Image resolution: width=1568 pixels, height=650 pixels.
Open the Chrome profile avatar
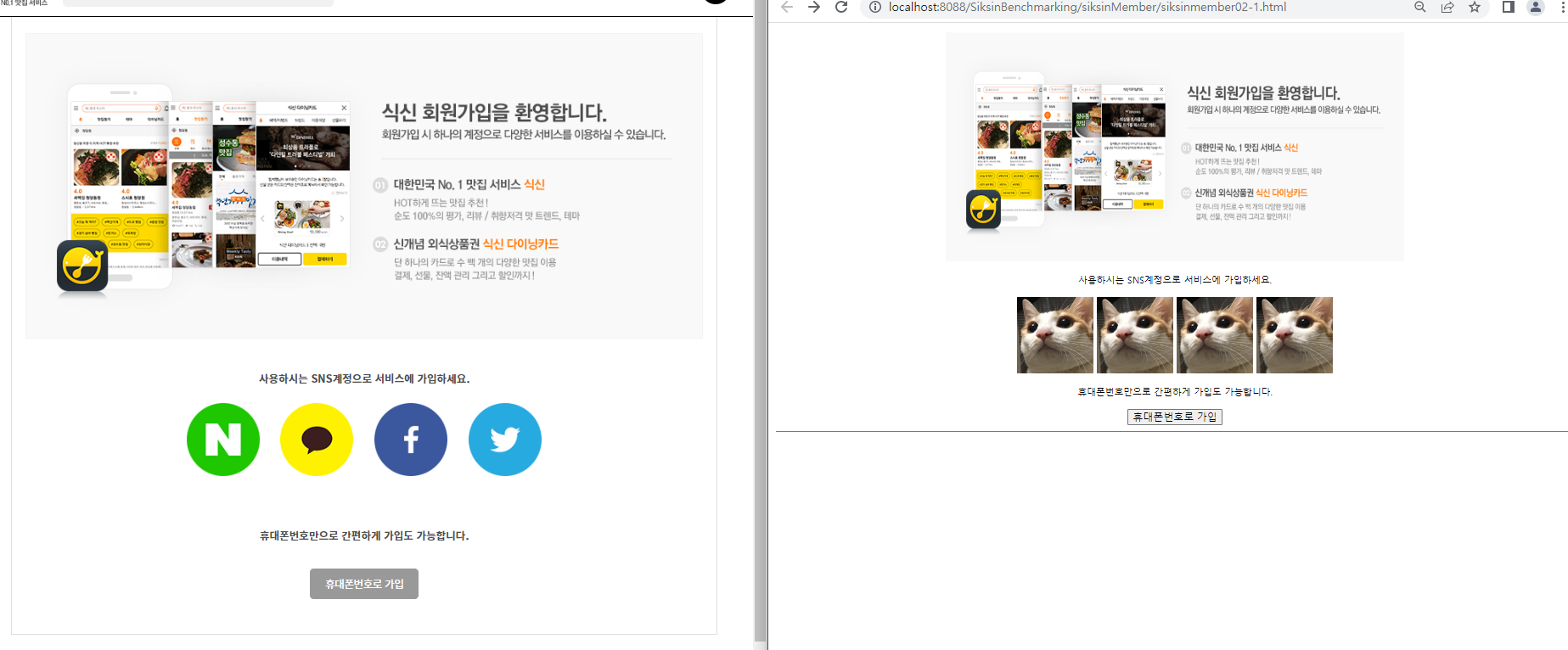click(x=1536, y=8)
